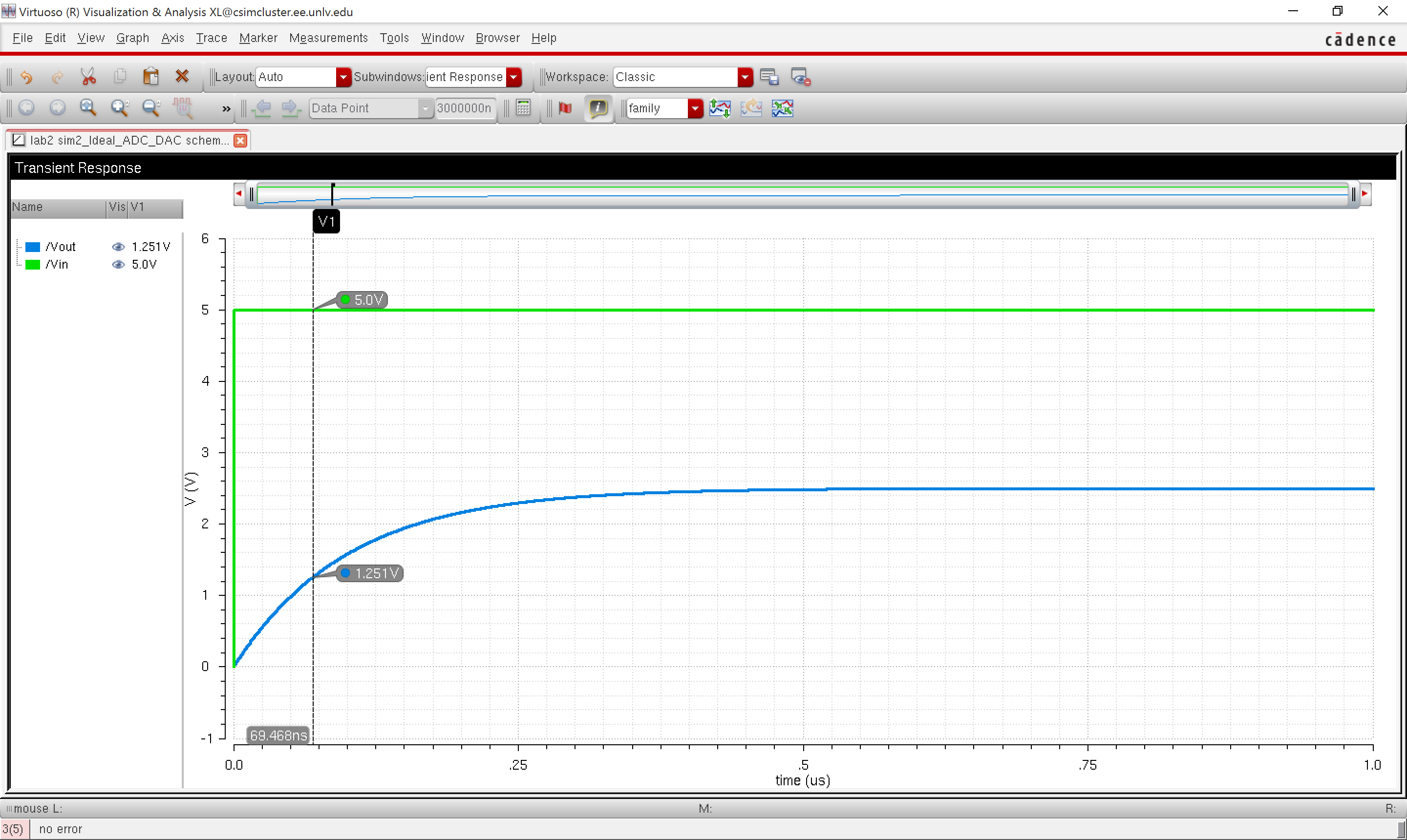Click the Zoom In by 2 icon
This screenshot has width=1407, height=840.
pos(119,107)
